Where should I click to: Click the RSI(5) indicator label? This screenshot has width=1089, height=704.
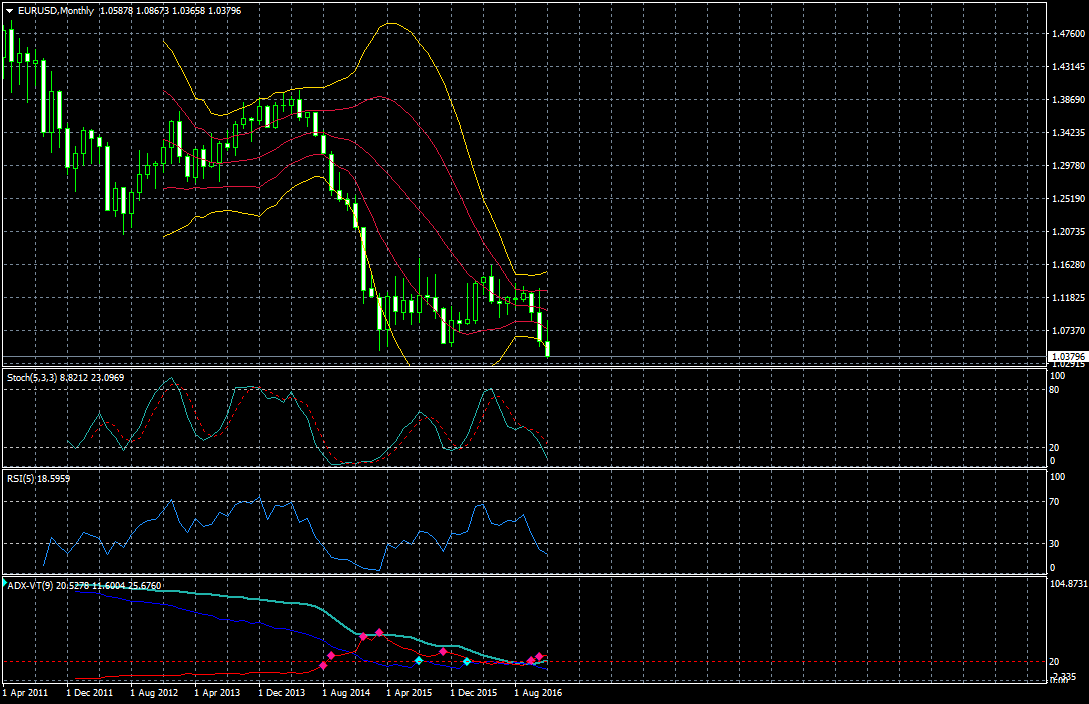point(22,479)
